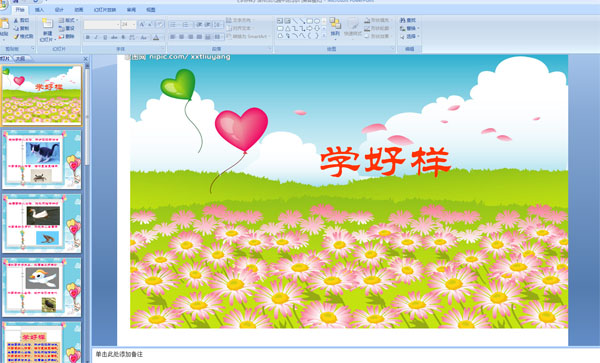
Task: Select the Format Painter (格式刷) tool
Action: 23,36
